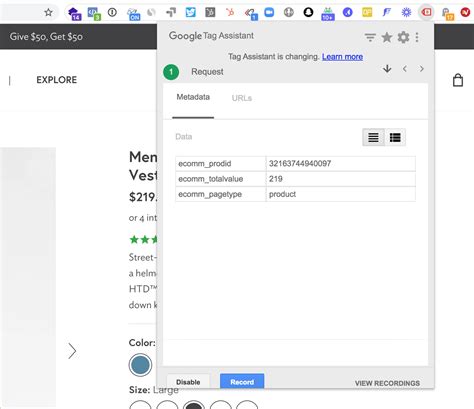This screenshot has height=409, width=474.
Task: Toggle the red Tag Assistant extension icon
Action: [x=426, y=13]
